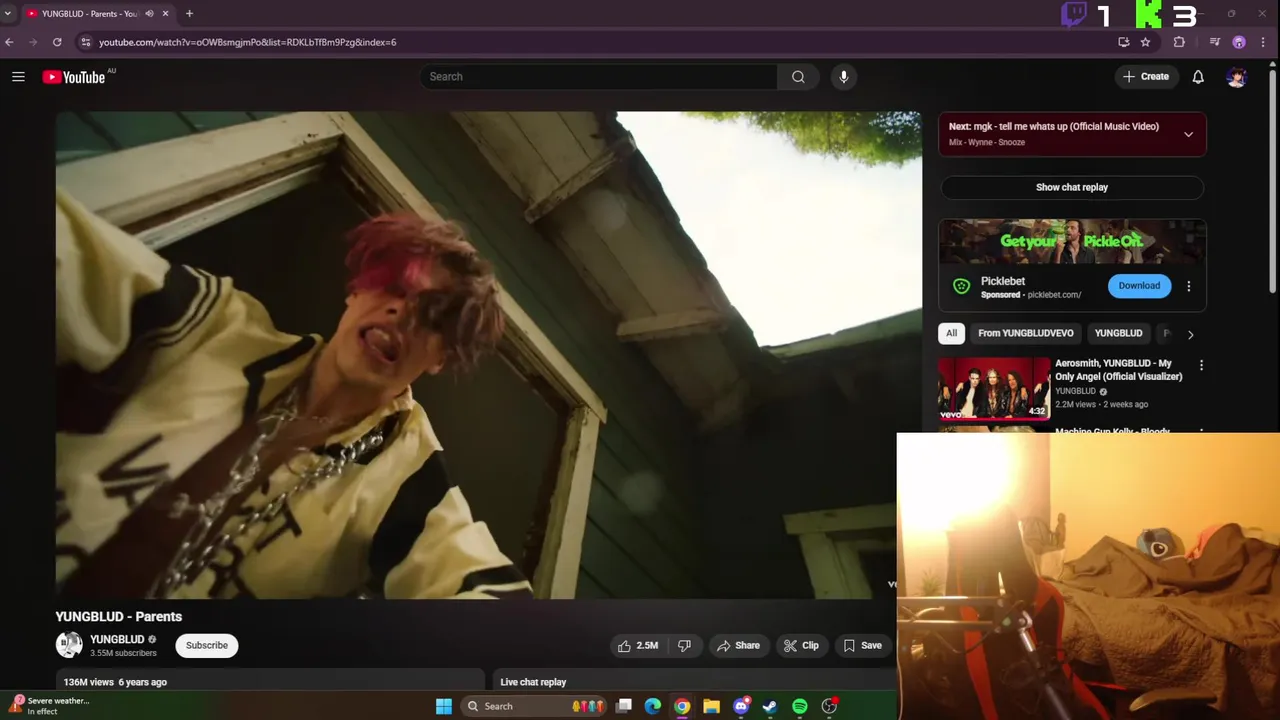Open more options on the Picklebet ad
This screenshot has width=1280, height=720.
tap(1188, 286)
